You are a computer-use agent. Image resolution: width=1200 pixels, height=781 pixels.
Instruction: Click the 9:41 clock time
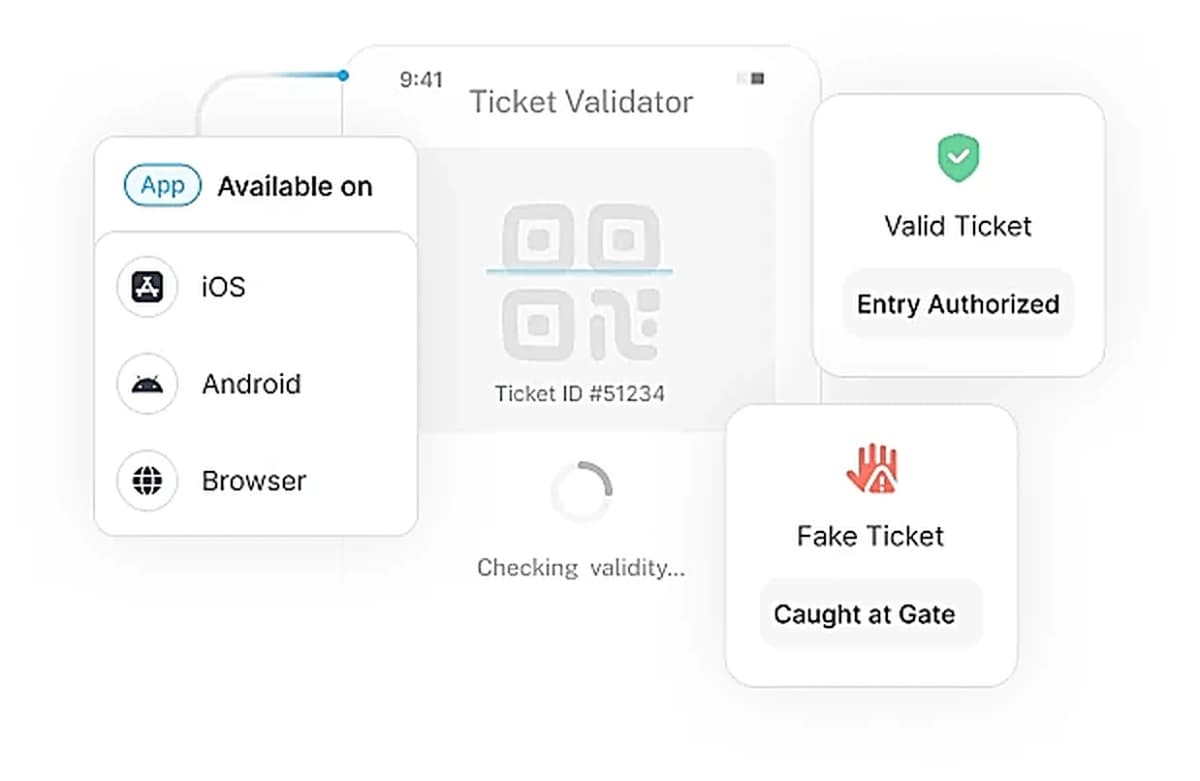point(421,80)
